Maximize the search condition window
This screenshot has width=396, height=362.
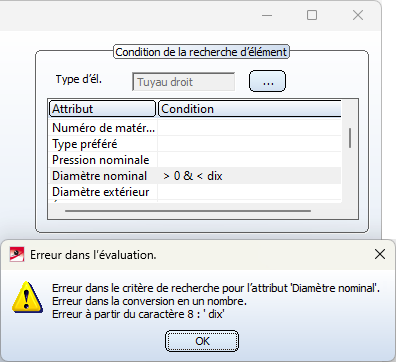click(312, 15)
